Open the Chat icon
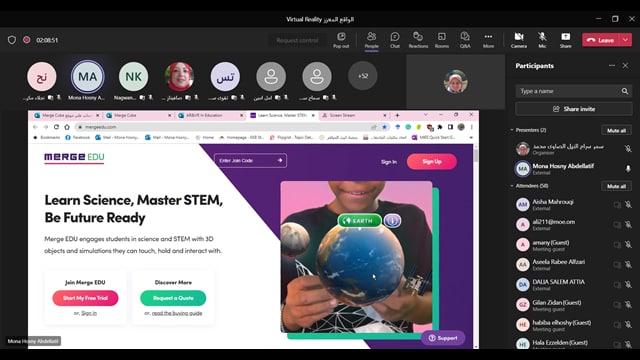640x360 pixels. point(395,40)
